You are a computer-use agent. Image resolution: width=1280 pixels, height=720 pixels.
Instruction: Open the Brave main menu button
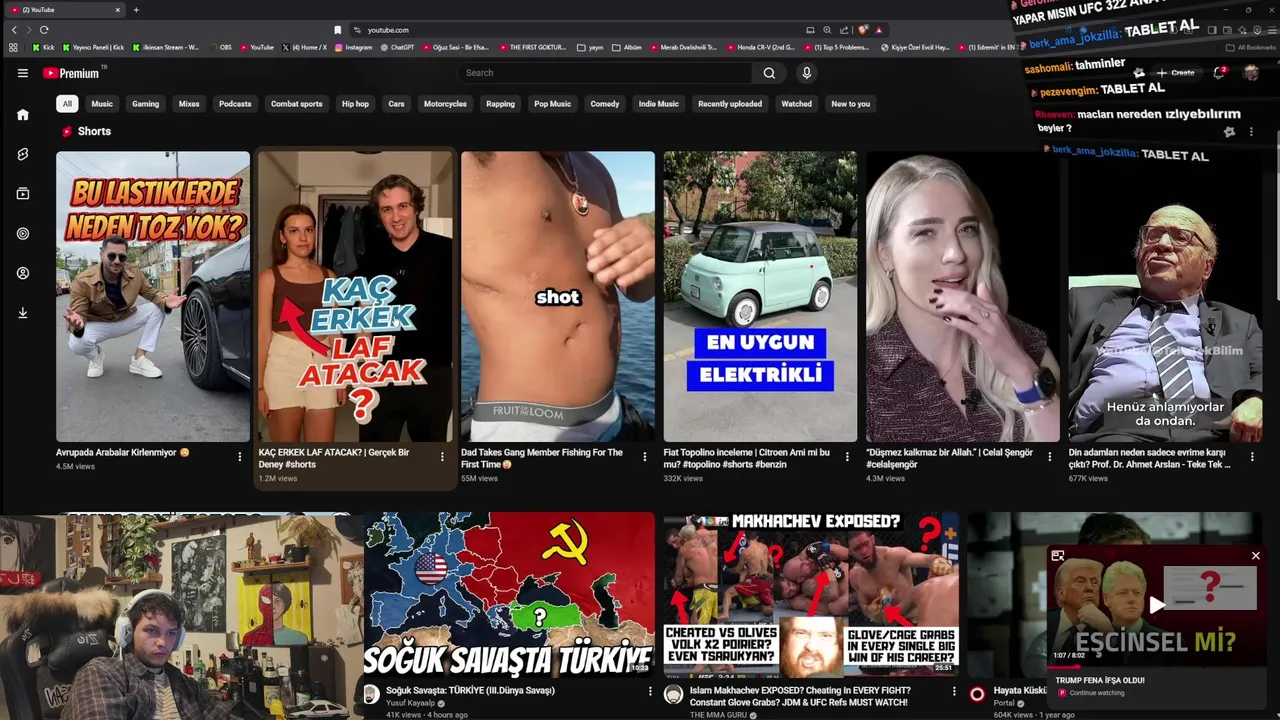[x=1270, y=30]
